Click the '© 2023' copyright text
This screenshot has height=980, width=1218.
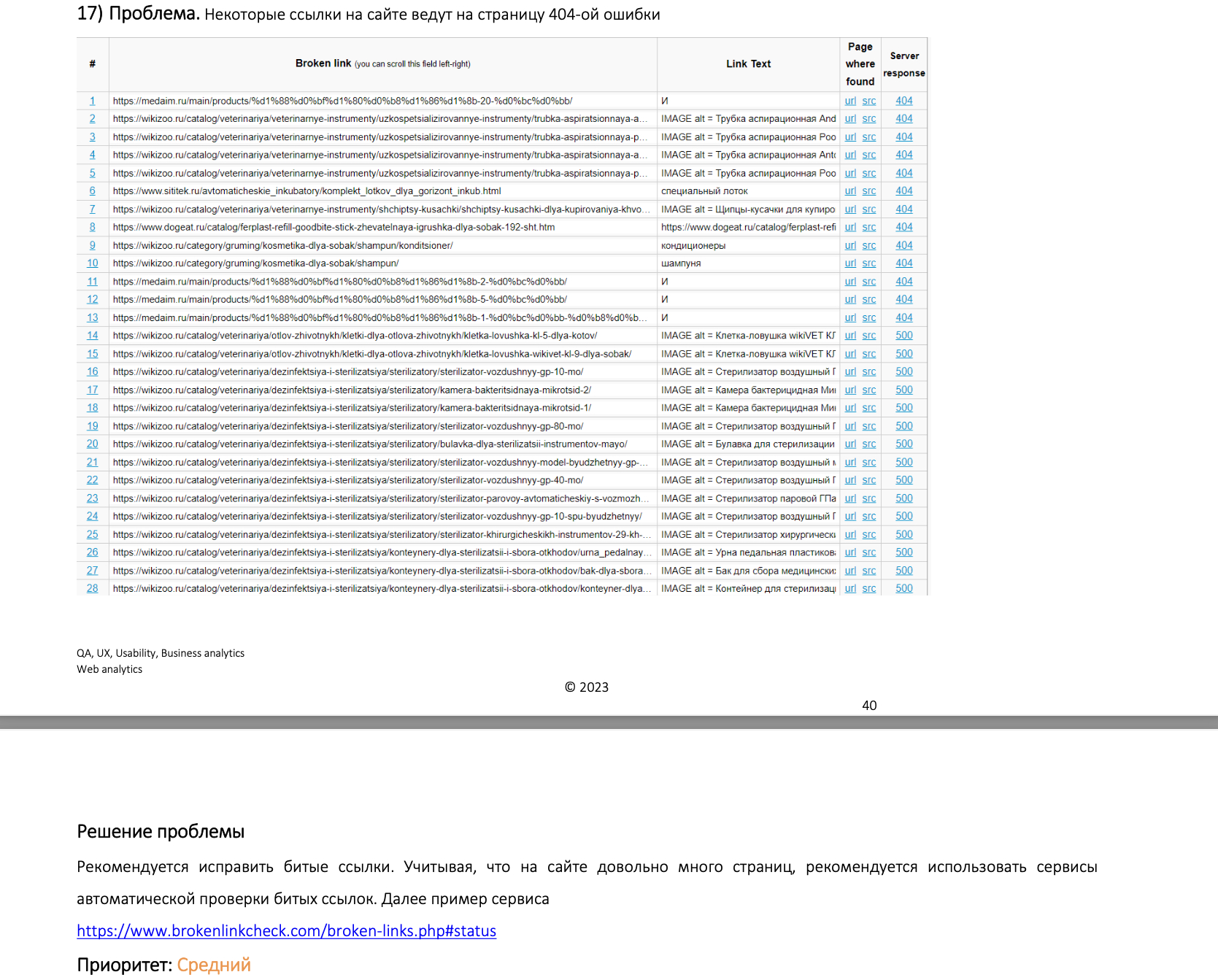click(587, 687)
